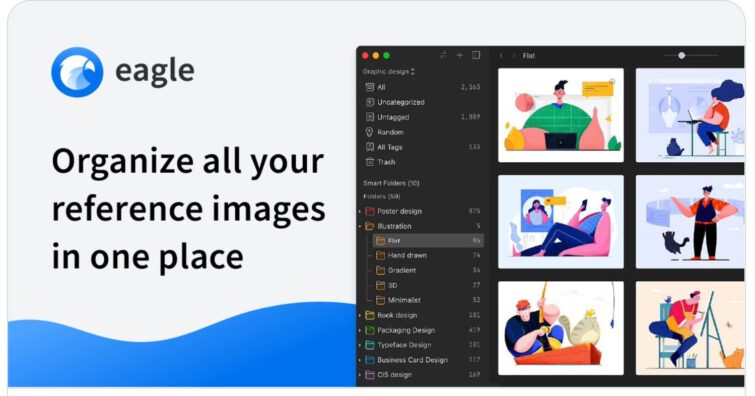Expand the Typeface Design folder
The image size is (755, 396).
(x=360, y=345)
